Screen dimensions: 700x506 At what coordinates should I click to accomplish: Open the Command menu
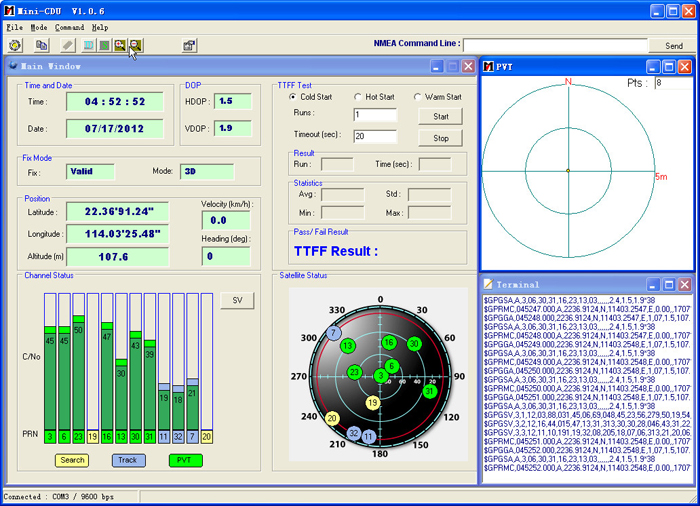(x=69, y=27)
